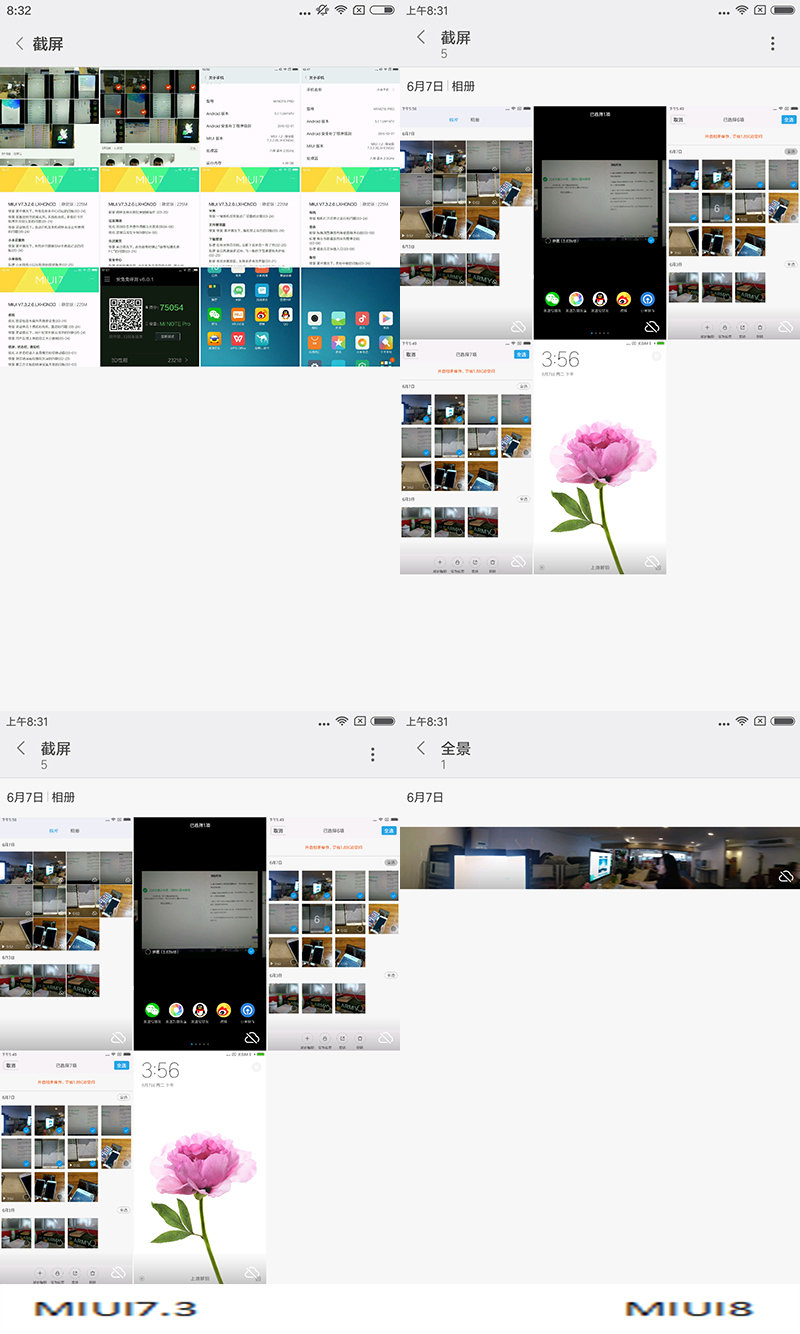The width and height of the screenshot is (800, 1334).
Task: Select 全景 album title
Action: [456, 748]
